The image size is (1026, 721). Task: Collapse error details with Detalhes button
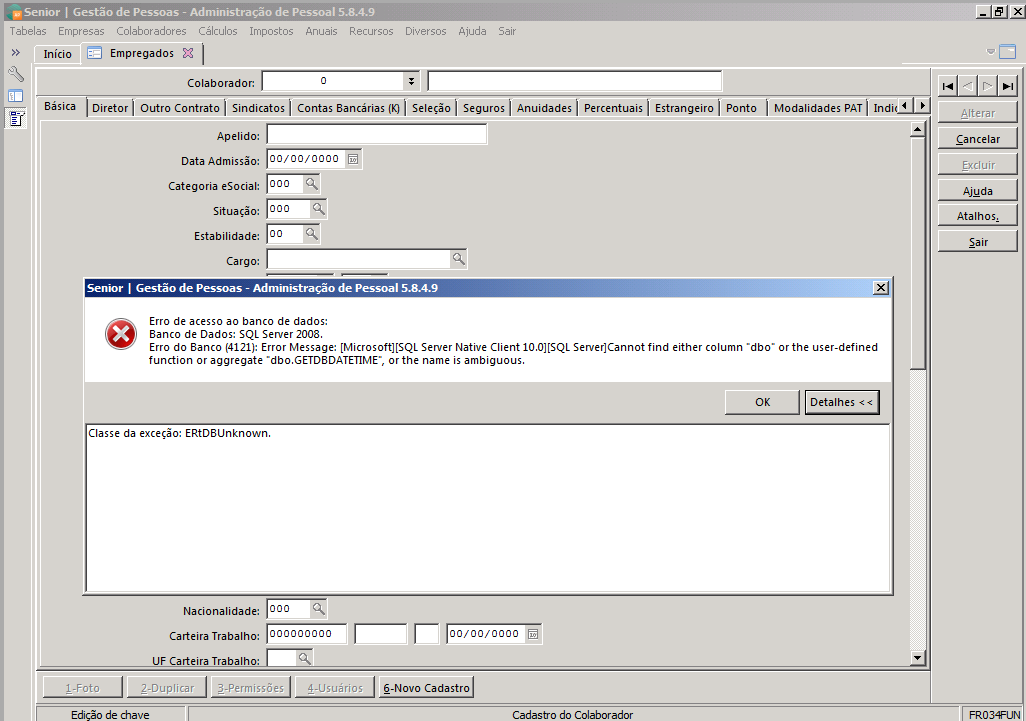[x=841, y=402]
